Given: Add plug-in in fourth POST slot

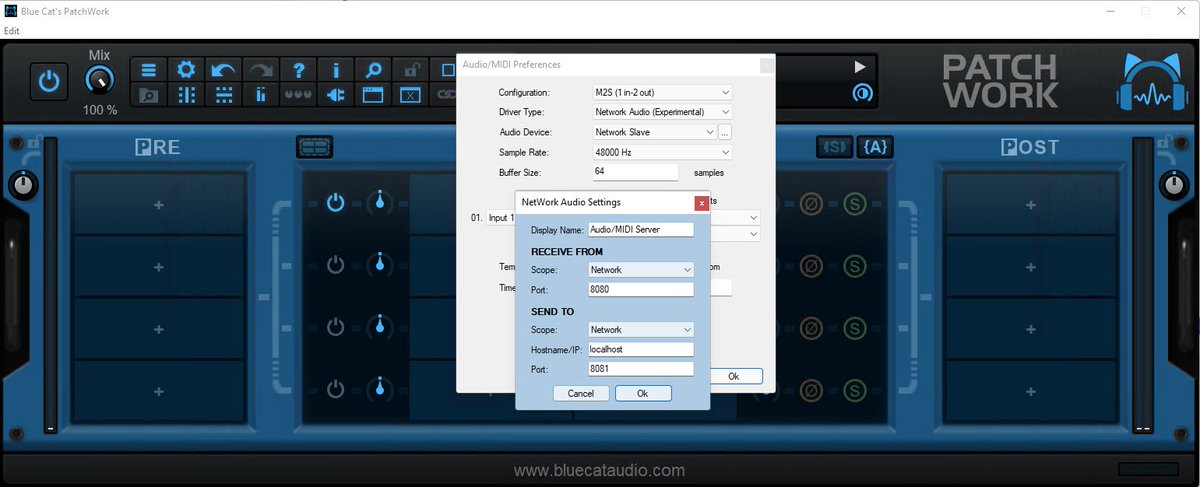Looking at the screenshot, I should tap(1029, 391).
